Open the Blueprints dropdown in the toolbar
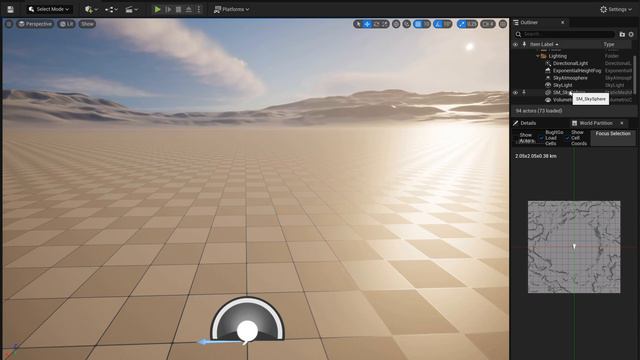Viewport: 640px width, 360px height. tap(111, 9)
